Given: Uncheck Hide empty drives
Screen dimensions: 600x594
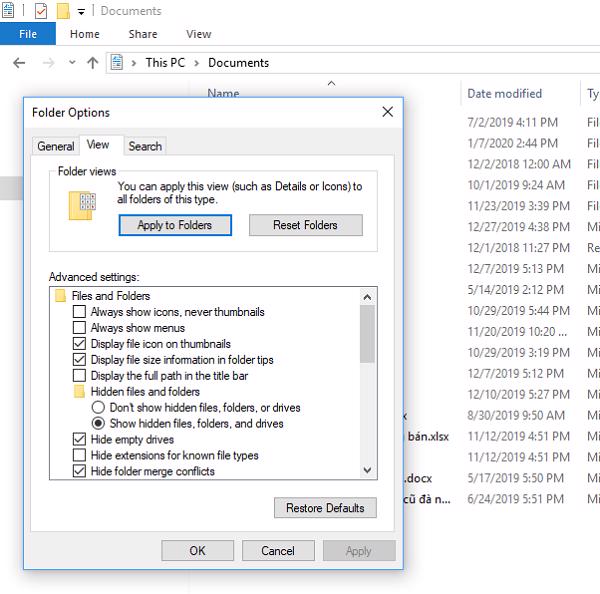Looking at the screenshot, I should coord(79,439).
